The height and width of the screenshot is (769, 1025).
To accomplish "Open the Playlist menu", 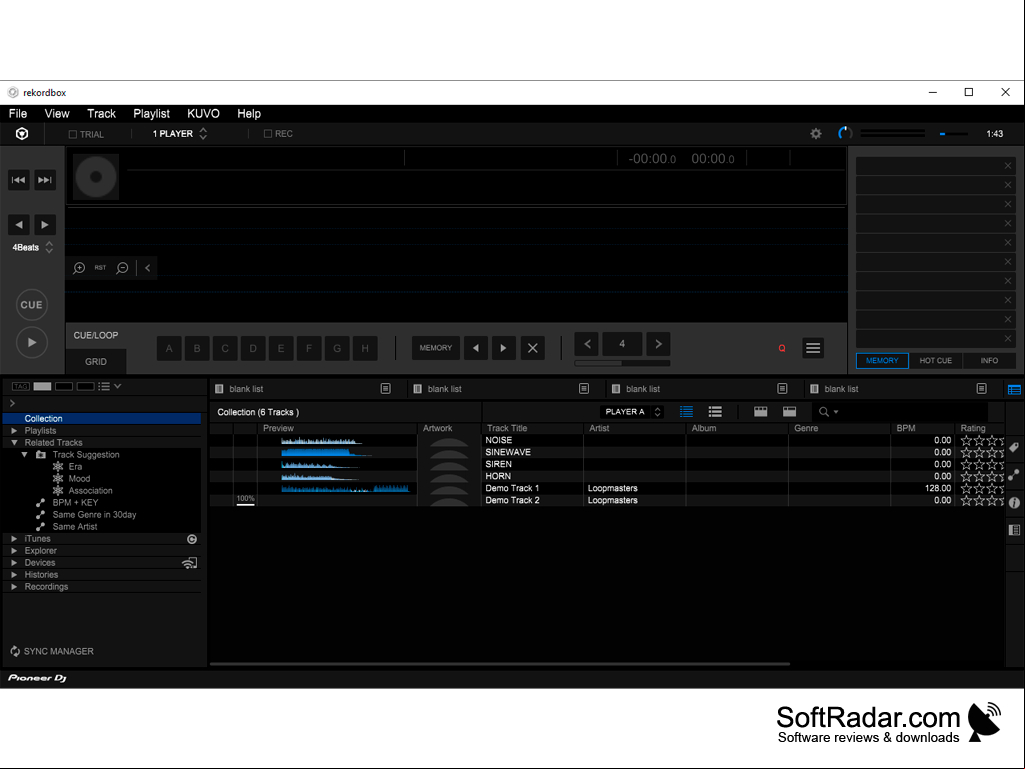I will click(151, 114).
